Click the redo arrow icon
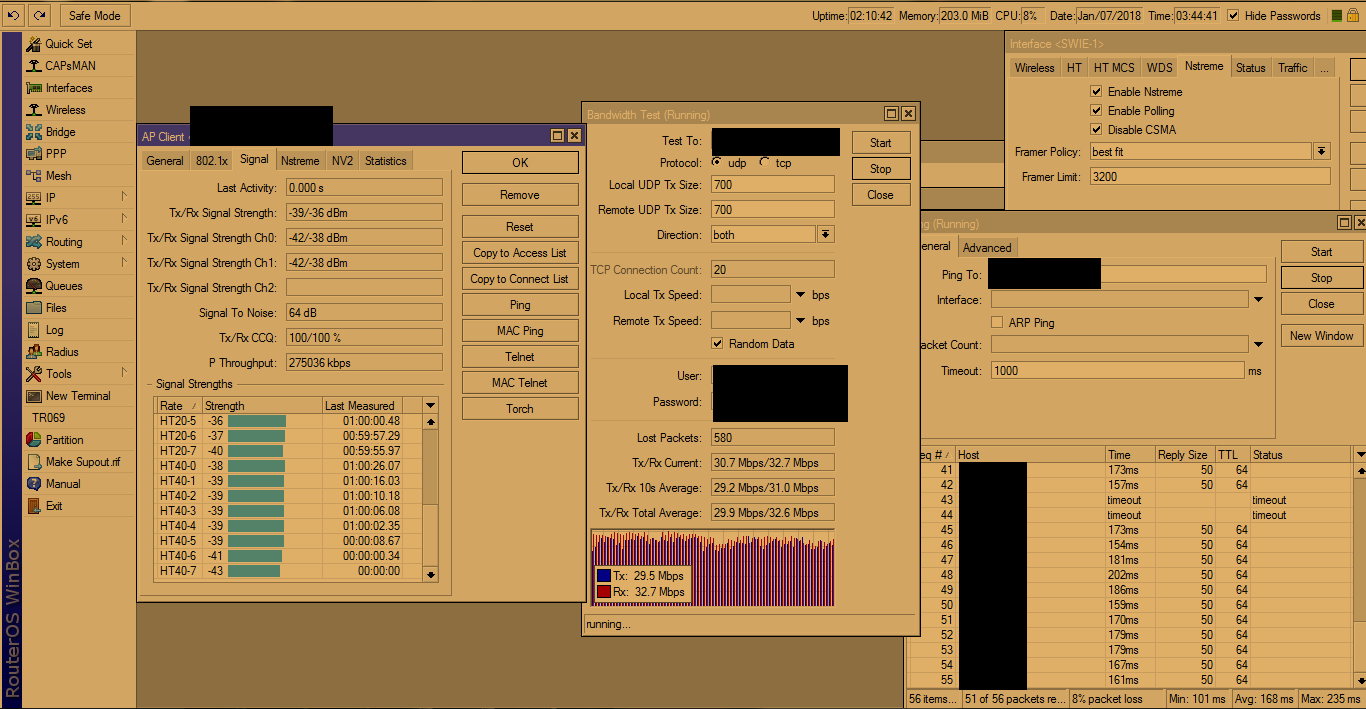1366x709 pixels. pyautogui.click(x=39, y=15)
